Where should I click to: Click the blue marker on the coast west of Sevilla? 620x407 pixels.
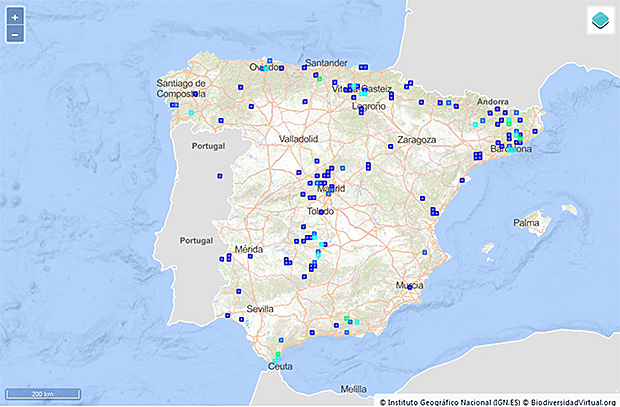click(229, 315)
